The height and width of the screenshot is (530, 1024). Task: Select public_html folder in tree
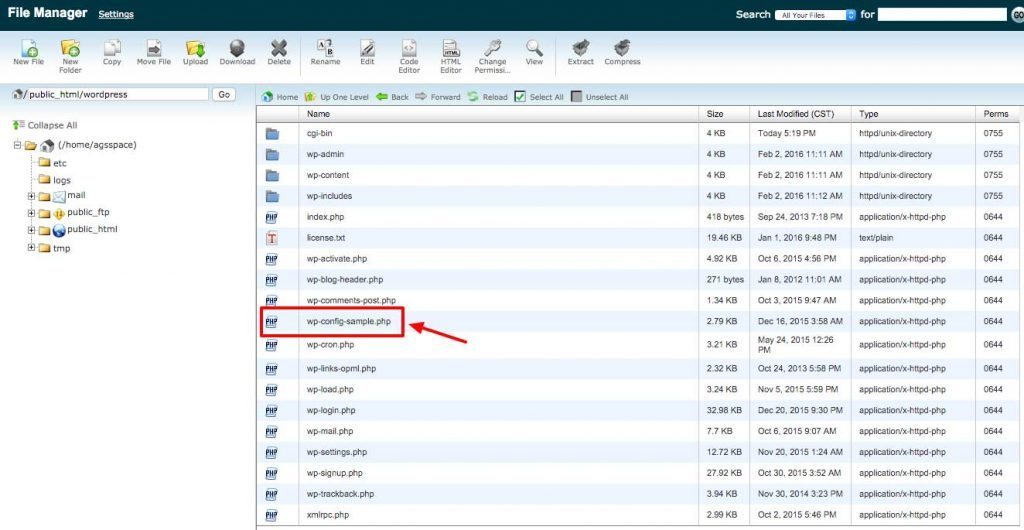tap(78, 230)
